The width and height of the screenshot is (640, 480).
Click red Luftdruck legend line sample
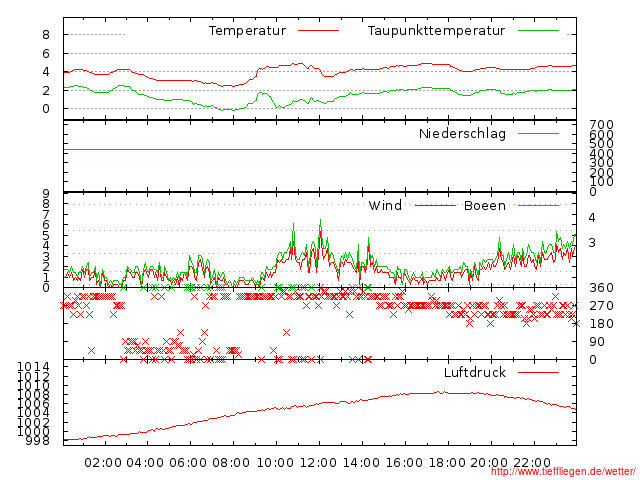click(538, 372)
